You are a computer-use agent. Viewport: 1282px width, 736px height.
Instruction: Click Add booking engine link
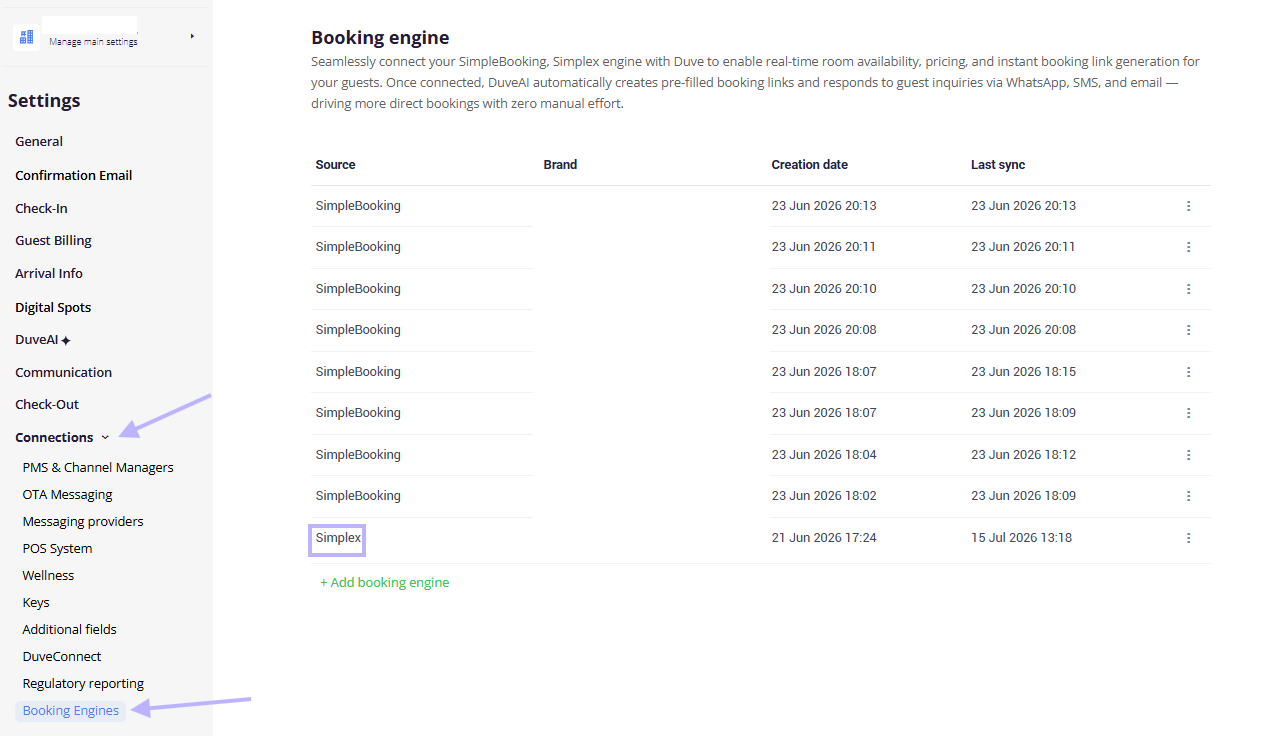pyautogui.click(x=384, y=582)
